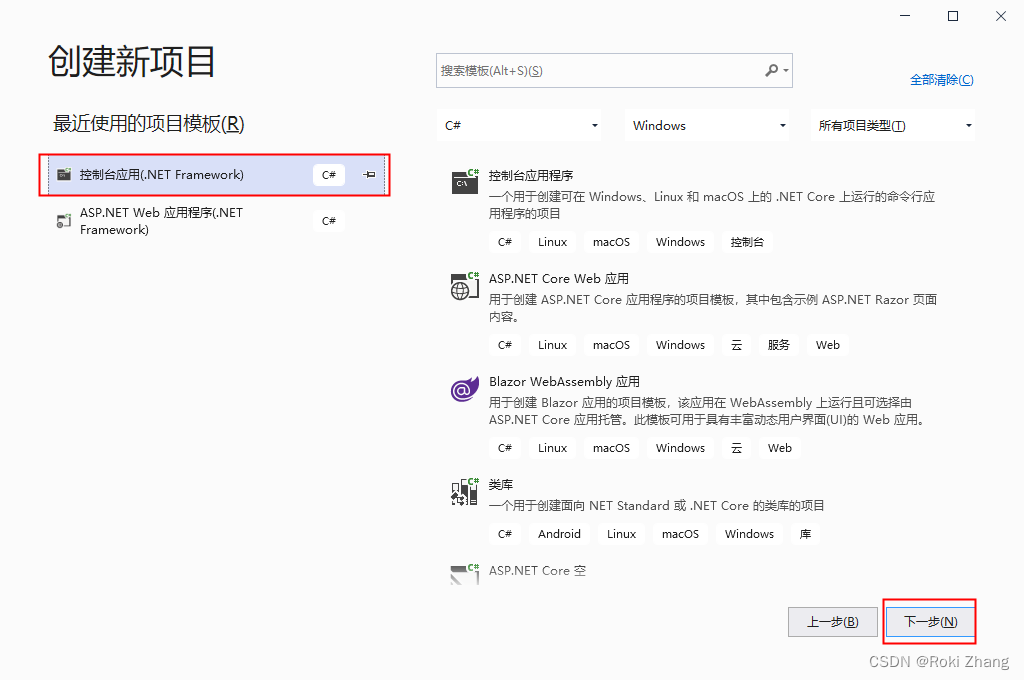1024x680 pixels.
Task: Click C# tag under 类库
Action: 505,534
